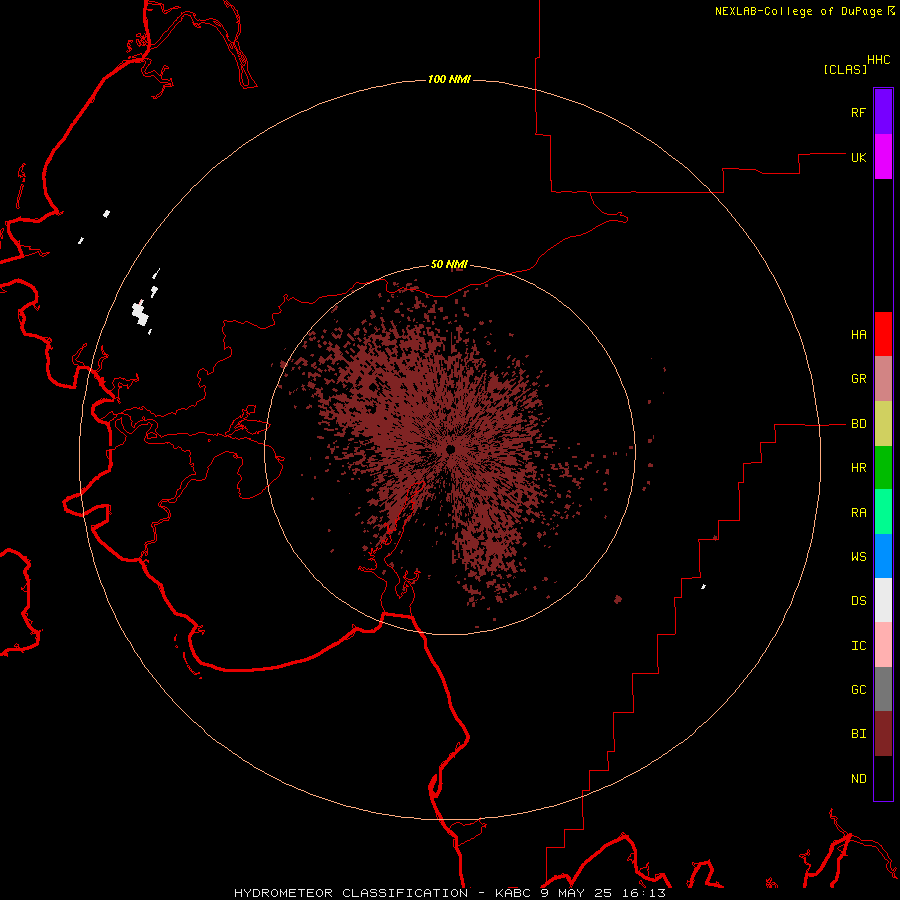Click the RF legend label
This screenshot has height=900, width=900.
pos(859,112)
